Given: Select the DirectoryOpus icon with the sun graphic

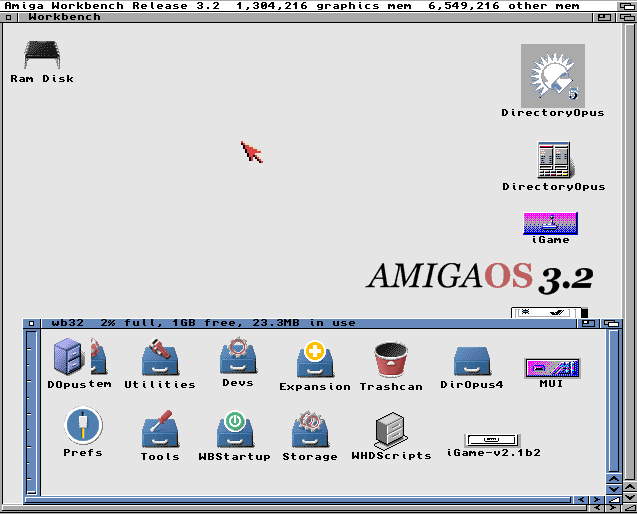Looking at the screenshot, I should [x=552, y=76].
